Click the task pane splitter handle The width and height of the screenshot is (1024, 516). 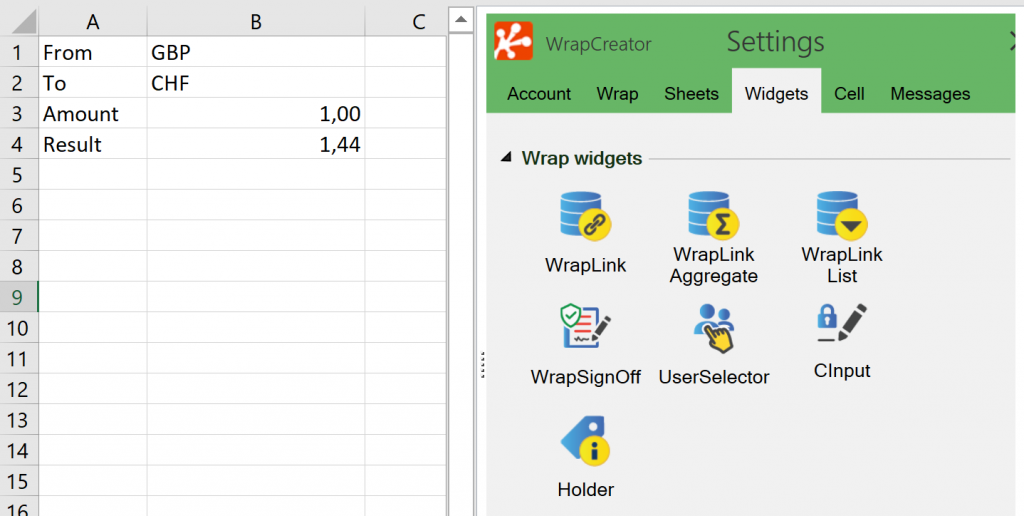483,364
